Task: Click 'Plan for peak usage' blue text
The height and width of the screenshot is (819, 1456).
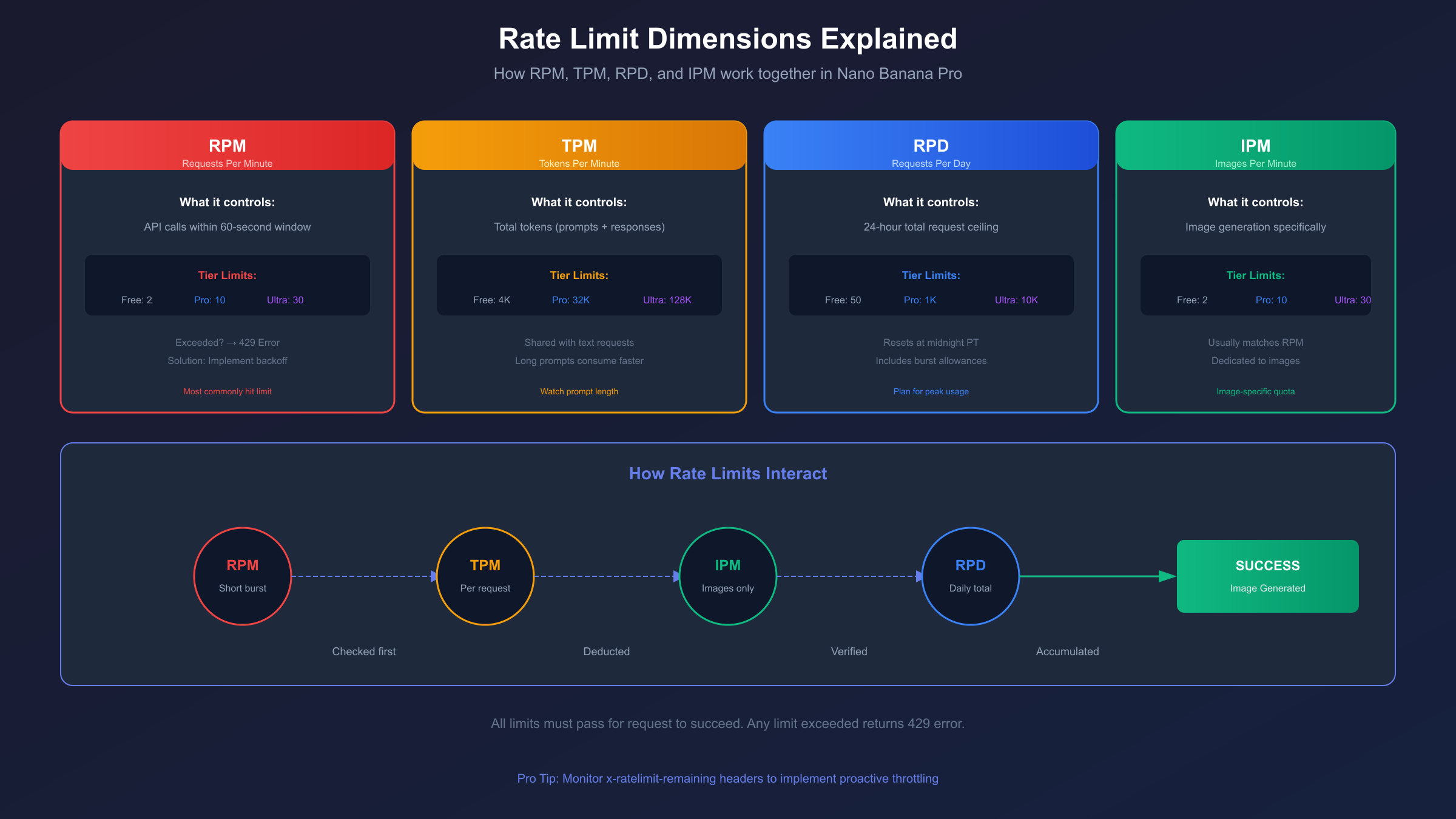Action: [x=931, y=391]
